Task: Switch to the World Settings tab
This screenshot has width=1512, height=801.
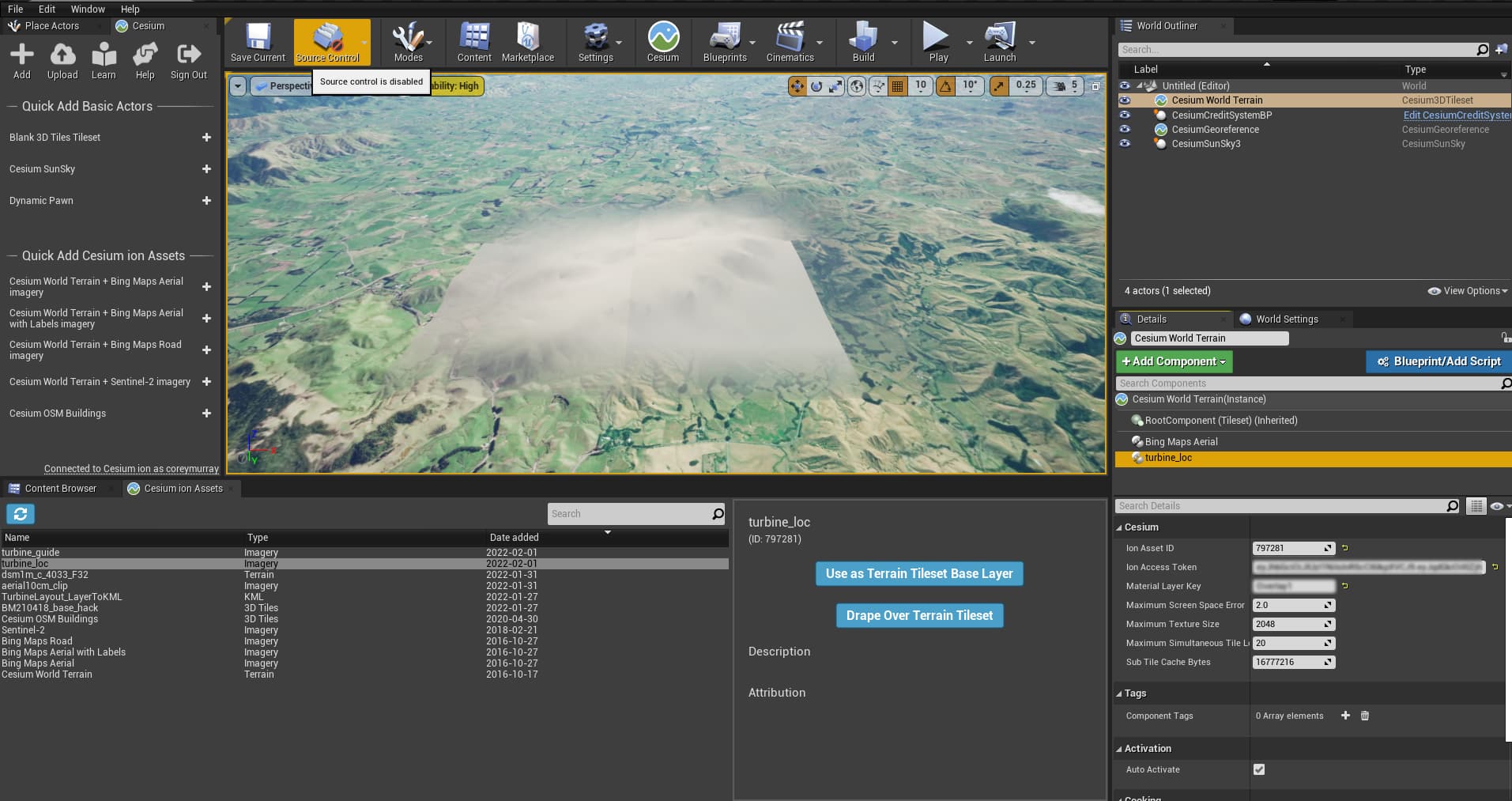Action: 1286,319
